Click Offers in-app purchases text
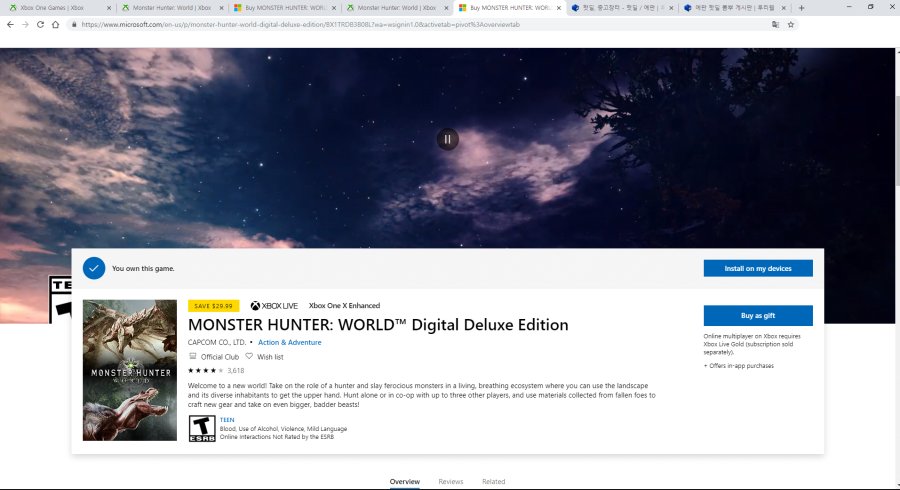The height and width of the screenshot is (490, 900). (739, 366)
